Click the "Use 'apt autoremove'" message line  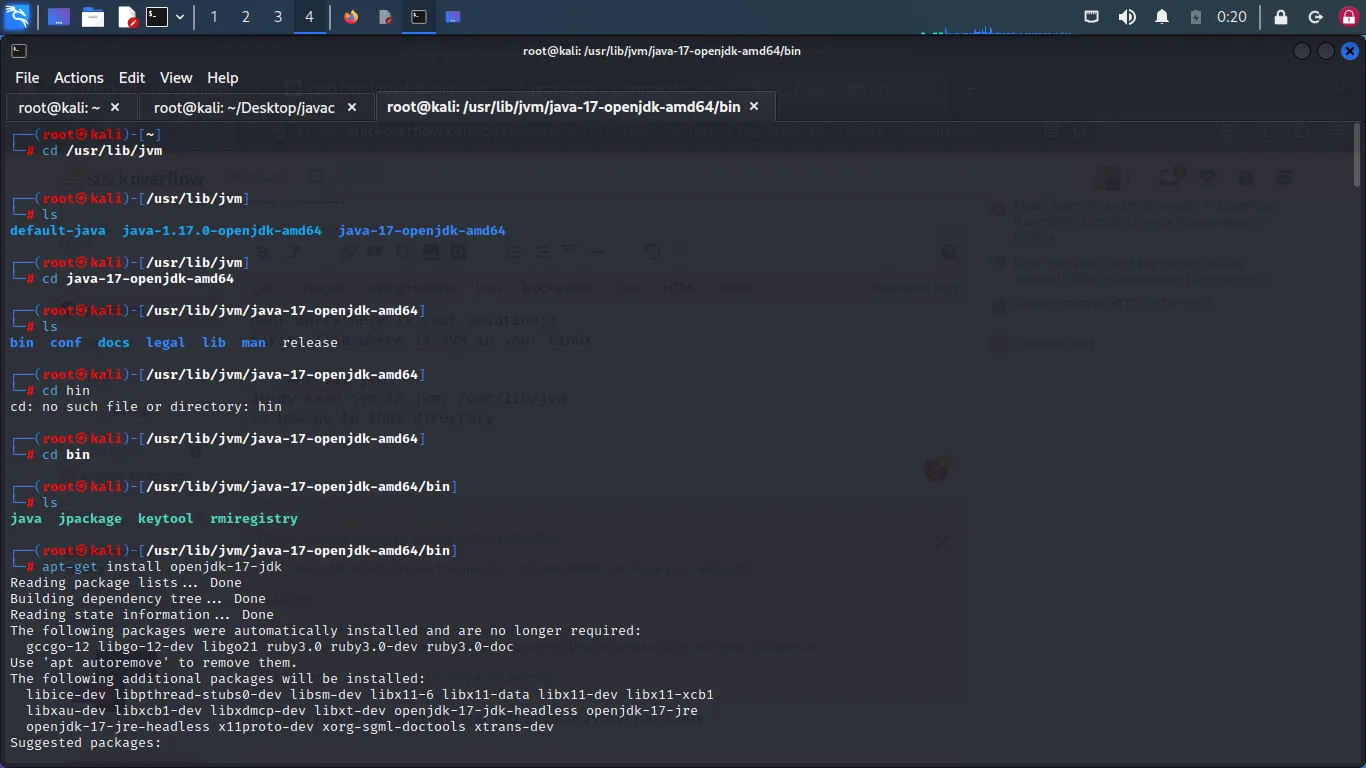pos(154,663)
